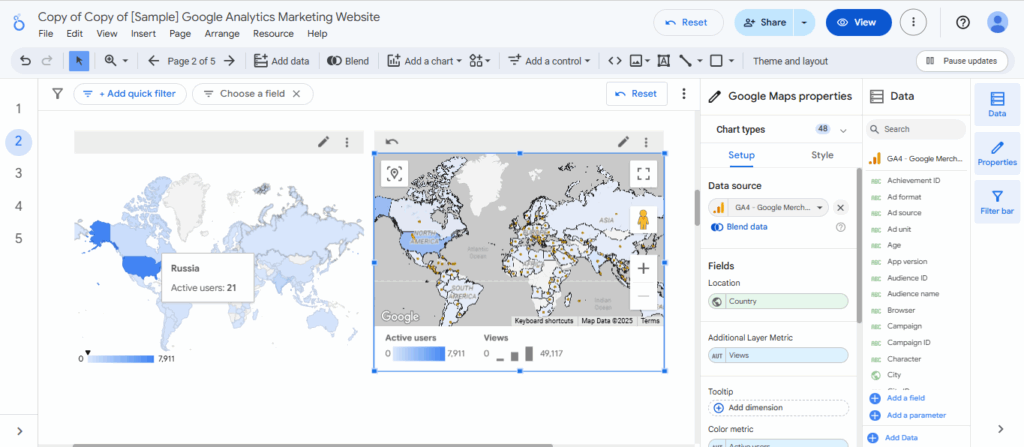Zoom in on the Google map
The image size is (1024, 447).
coord(643,268)
